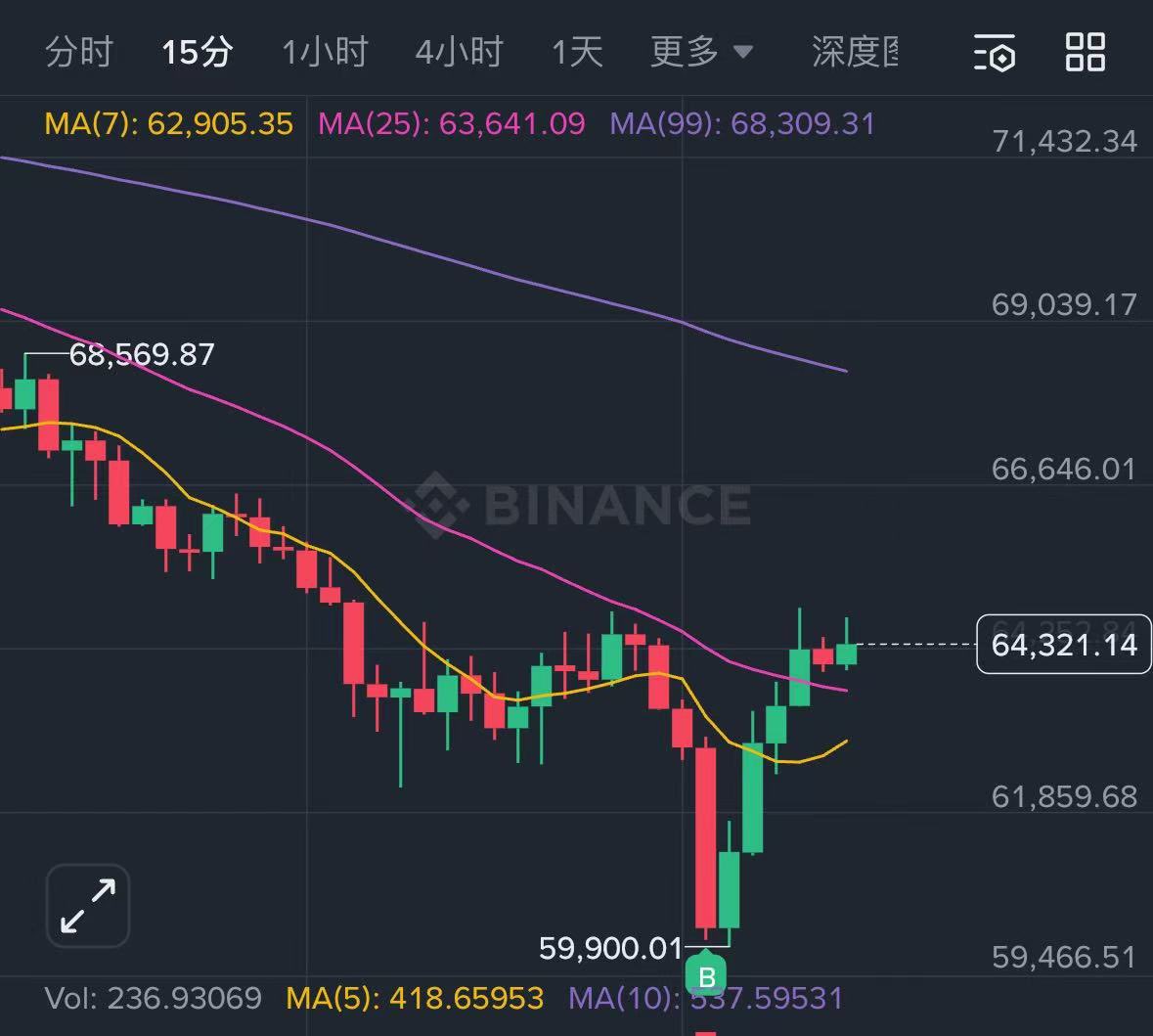
Task: Select the 15分 interval tab
Action: [x=197, y=52]
